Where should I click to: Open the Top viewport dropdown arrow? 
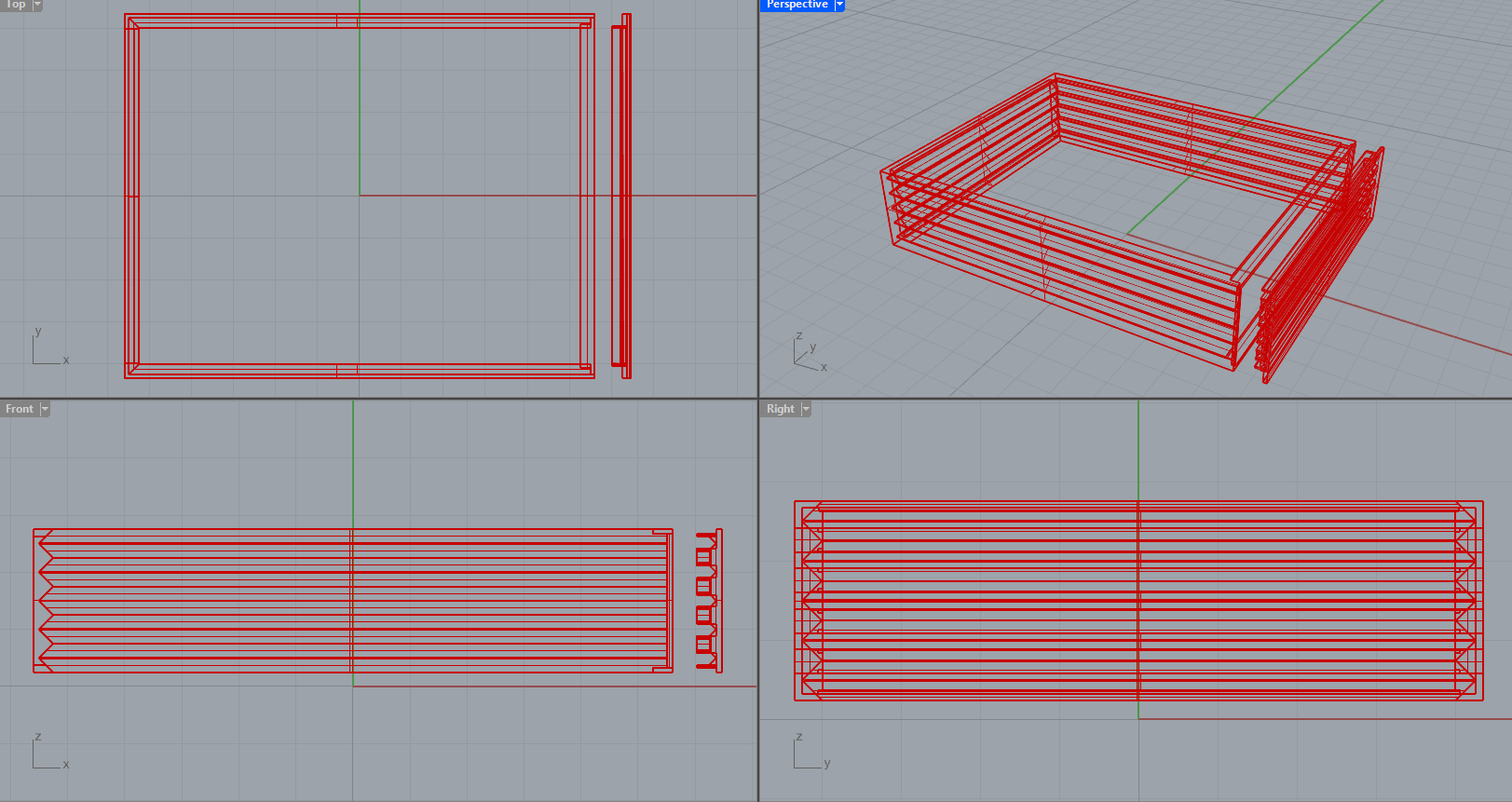pos(37,5)
